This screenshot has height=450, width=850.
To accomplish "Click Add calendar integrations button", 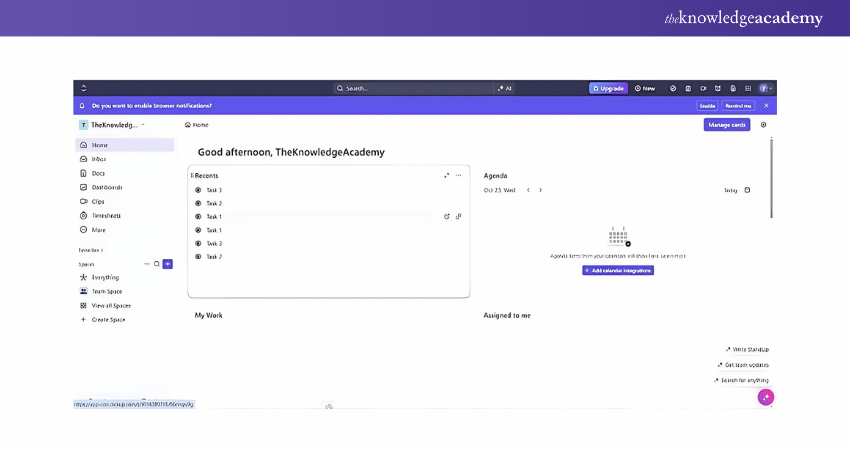I will coord(618,270).
